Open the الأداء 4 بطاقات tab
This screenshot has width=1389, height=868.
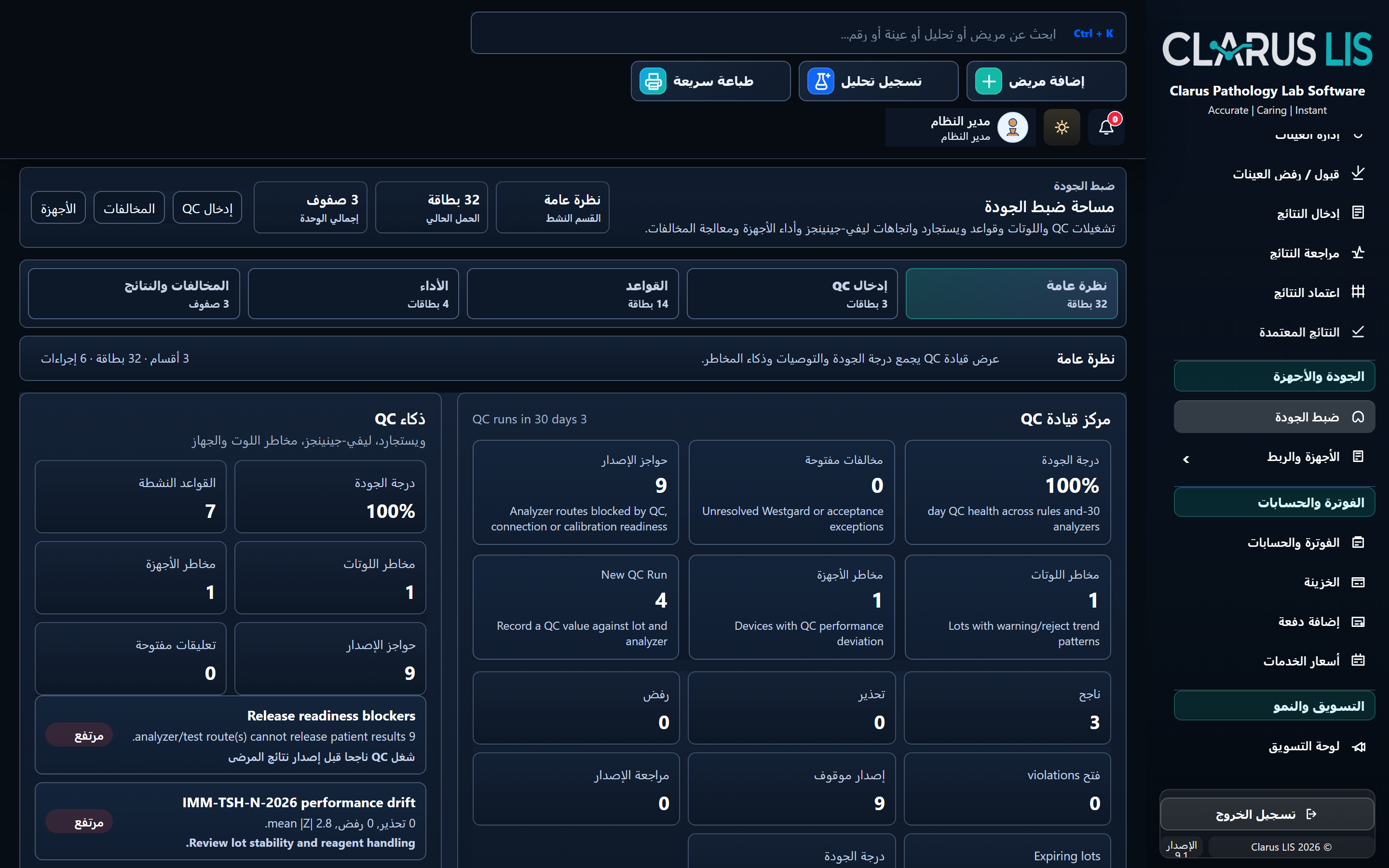point(354,294)
